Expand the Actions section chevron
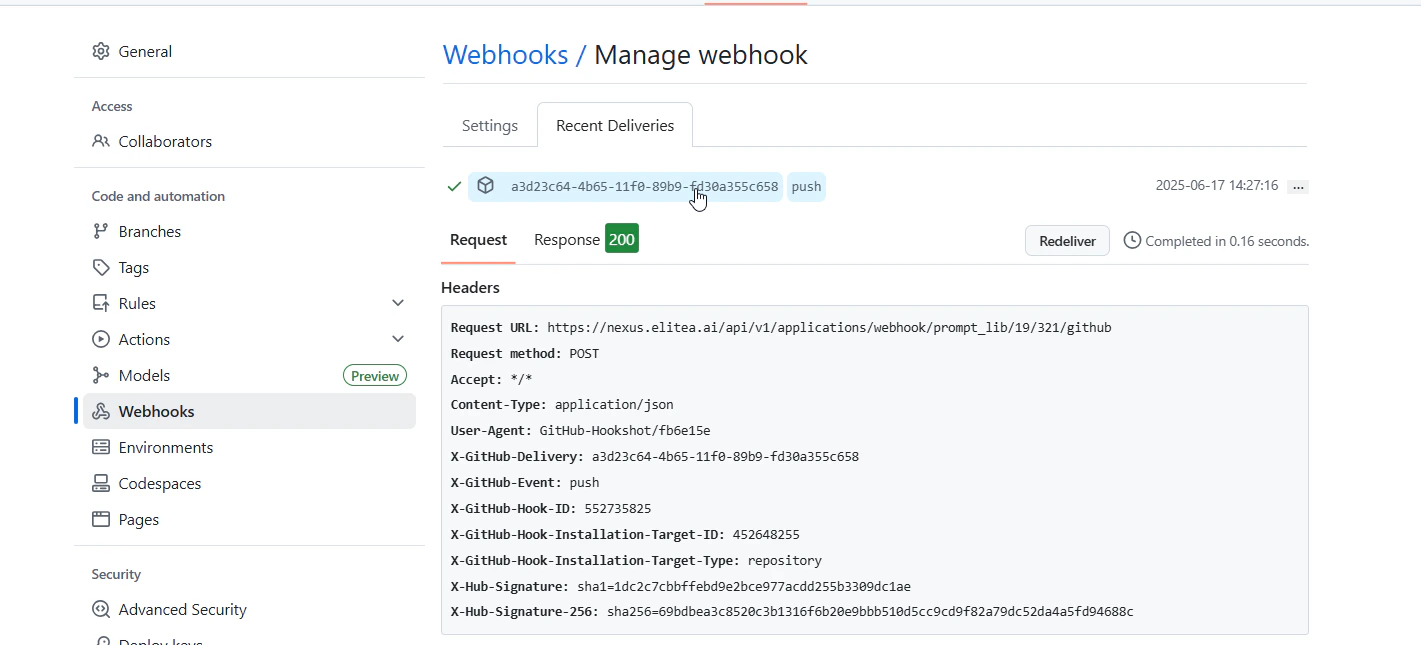Viewport: 1421px width, 645px height. (x=398, y=338)
